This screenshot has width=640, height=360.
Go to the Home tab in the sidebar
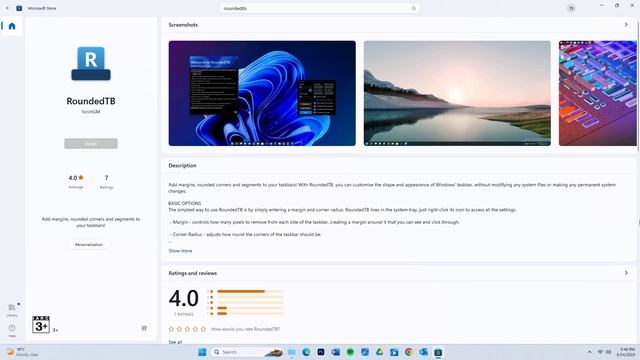(x=12, y=26)
